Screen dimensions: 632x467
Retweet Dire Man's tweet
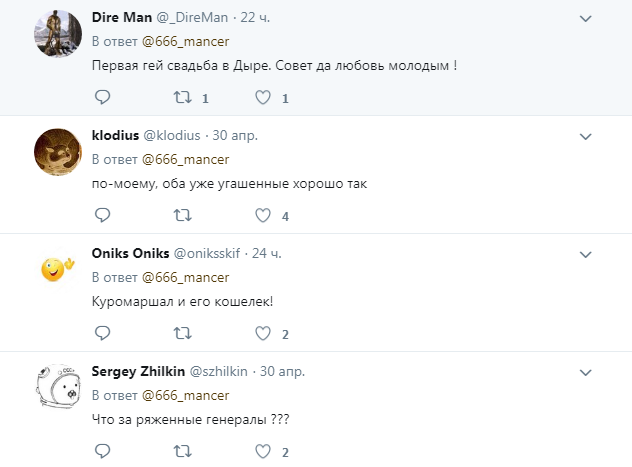point(182,98)
